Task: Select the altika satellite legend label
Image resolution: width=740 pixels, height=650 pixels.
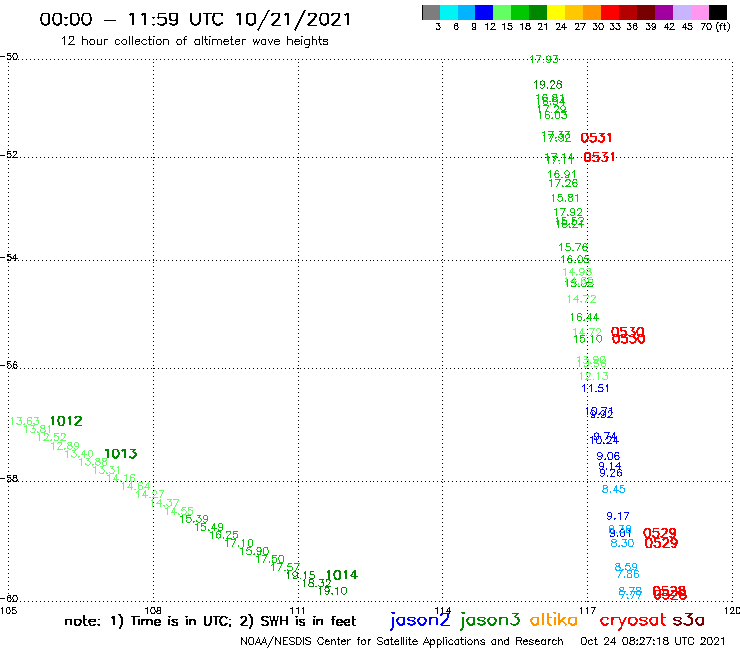Action: [x=554, y=619]
